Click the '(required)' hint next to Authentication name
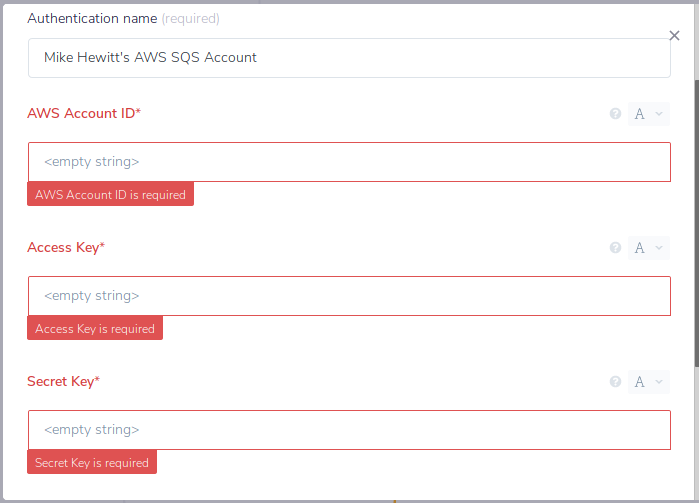 pyautogui.click(x=190, y=19)
